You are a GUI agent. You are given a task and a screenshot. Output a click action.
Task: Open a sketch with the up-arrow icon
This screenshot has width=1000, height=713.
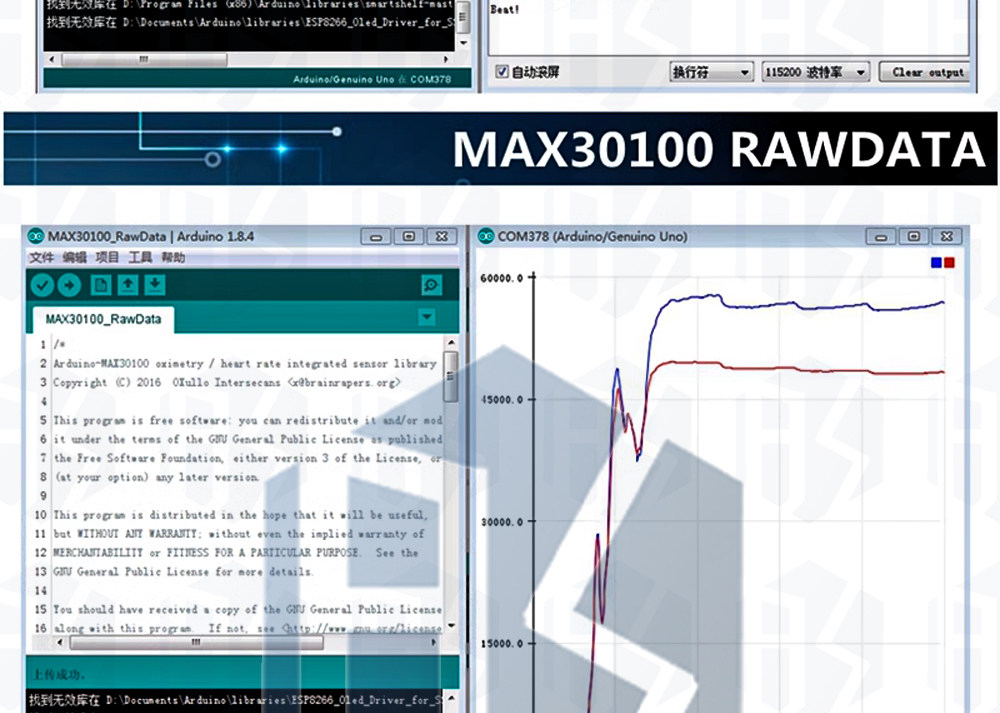(x=128, y=285)
